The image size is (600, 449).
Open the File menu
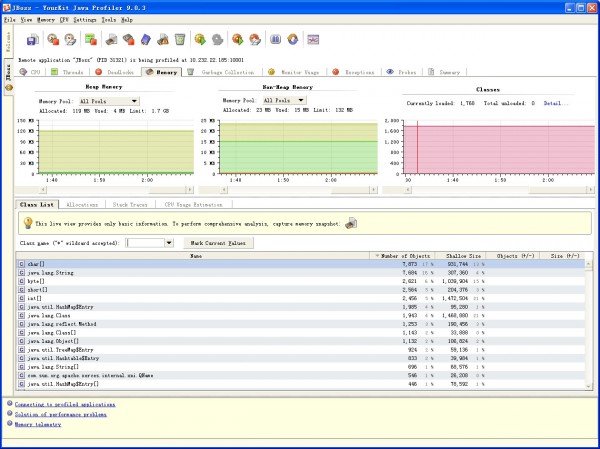point(10,20)
